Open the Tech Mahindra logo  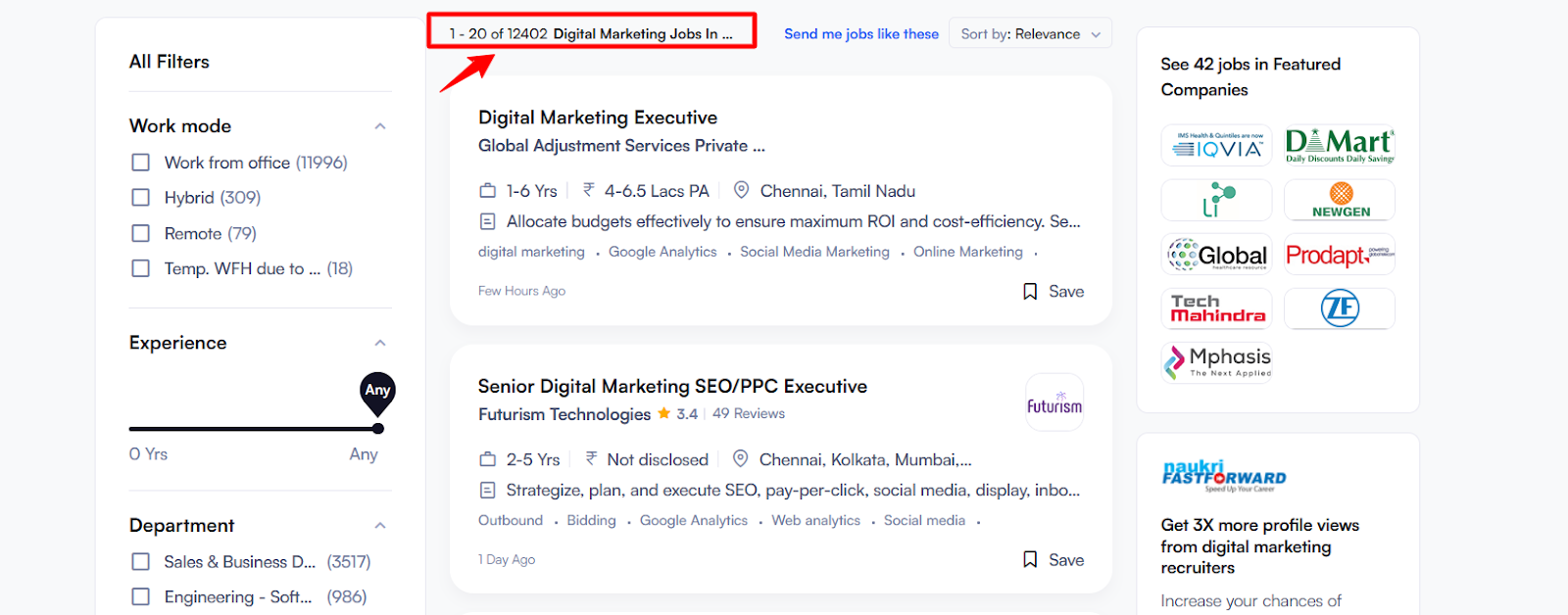[1216, 308]
